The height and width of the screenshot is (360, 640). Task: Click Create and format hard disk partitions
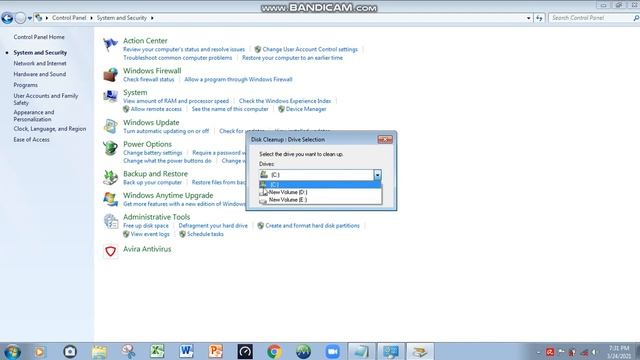(x=312, y=226)
